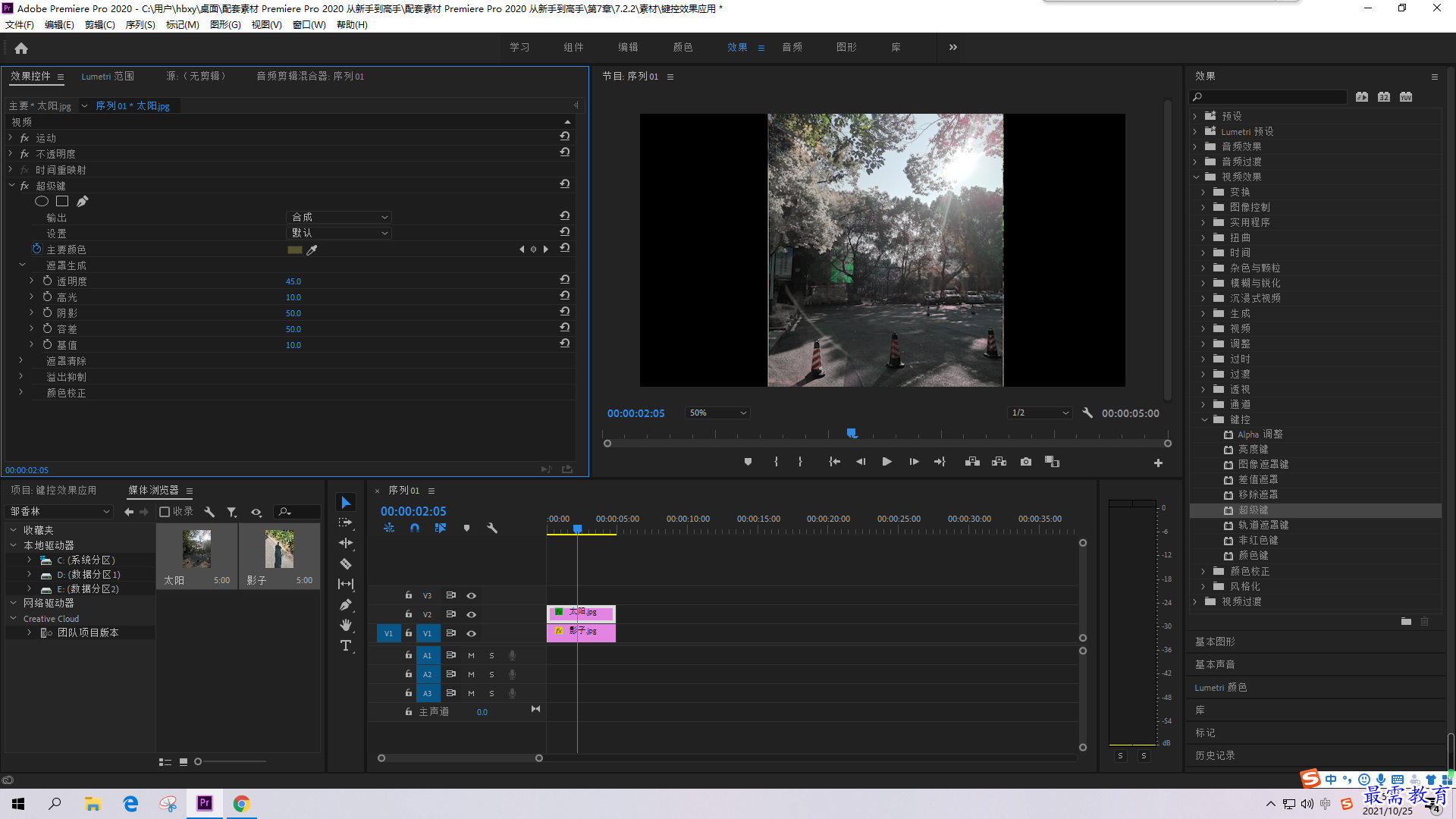
Task: Toggle 主要颜色 animation stopwatch
Action: (36, 249)
